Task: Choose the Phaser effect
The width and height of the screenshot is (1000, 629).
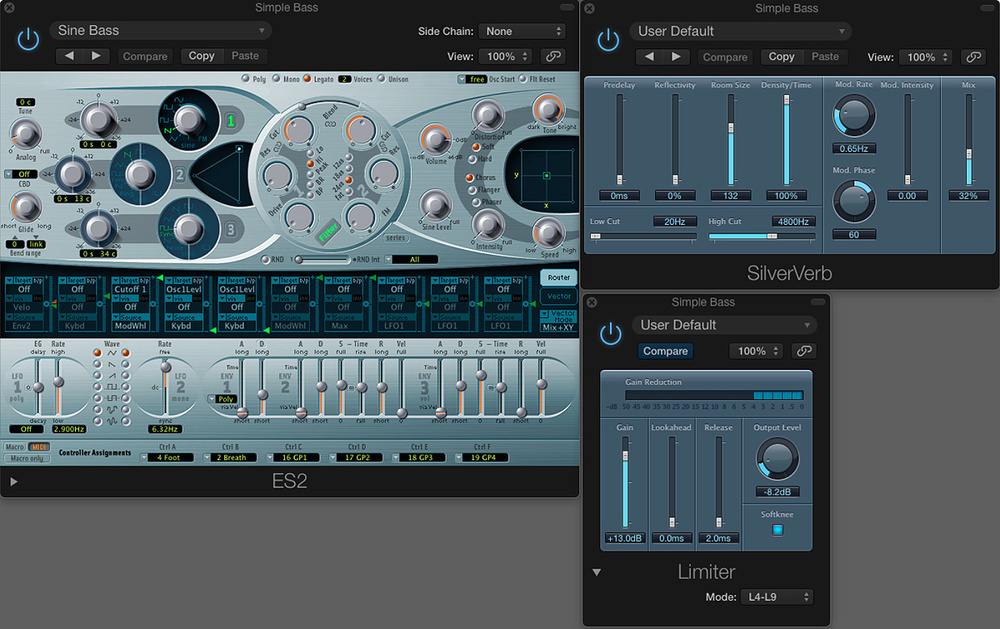Action: pyautogui.click(x=476, y=202)
